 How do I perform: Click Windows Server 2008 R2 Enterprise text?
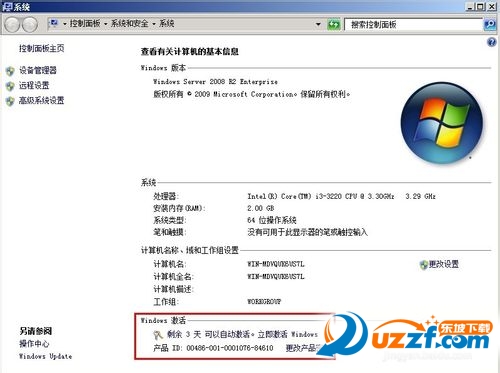[215, 81]
